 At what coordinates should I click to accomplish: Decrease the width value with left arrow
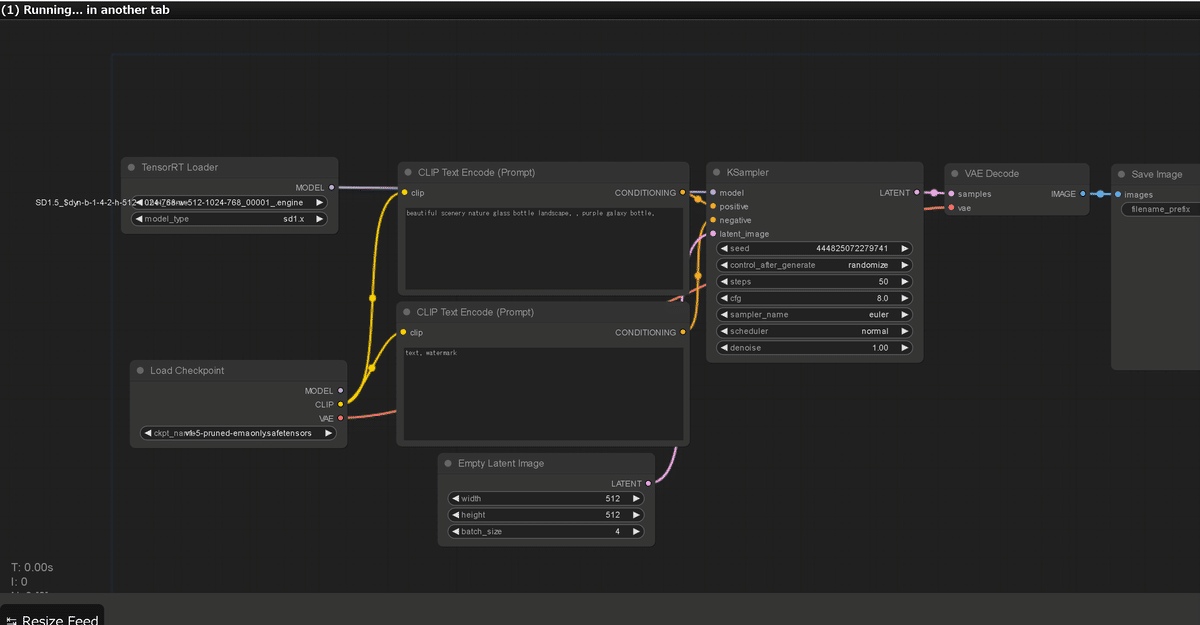(455, 498)
